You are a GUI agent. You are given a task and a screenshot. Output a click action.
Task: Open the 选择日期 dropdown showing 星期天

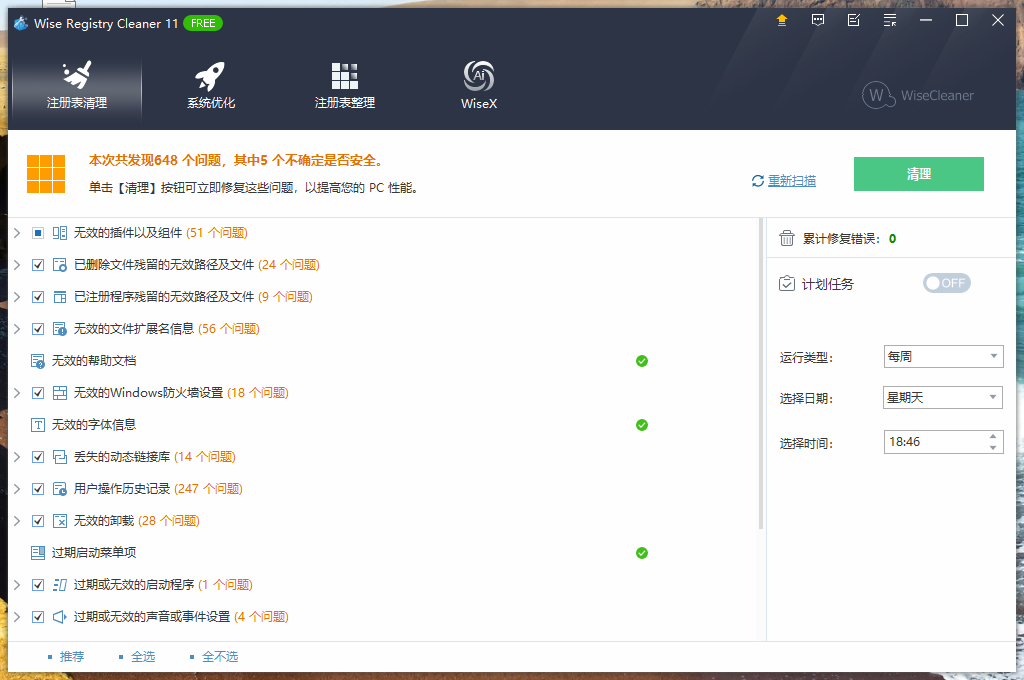tap(943, 397)
